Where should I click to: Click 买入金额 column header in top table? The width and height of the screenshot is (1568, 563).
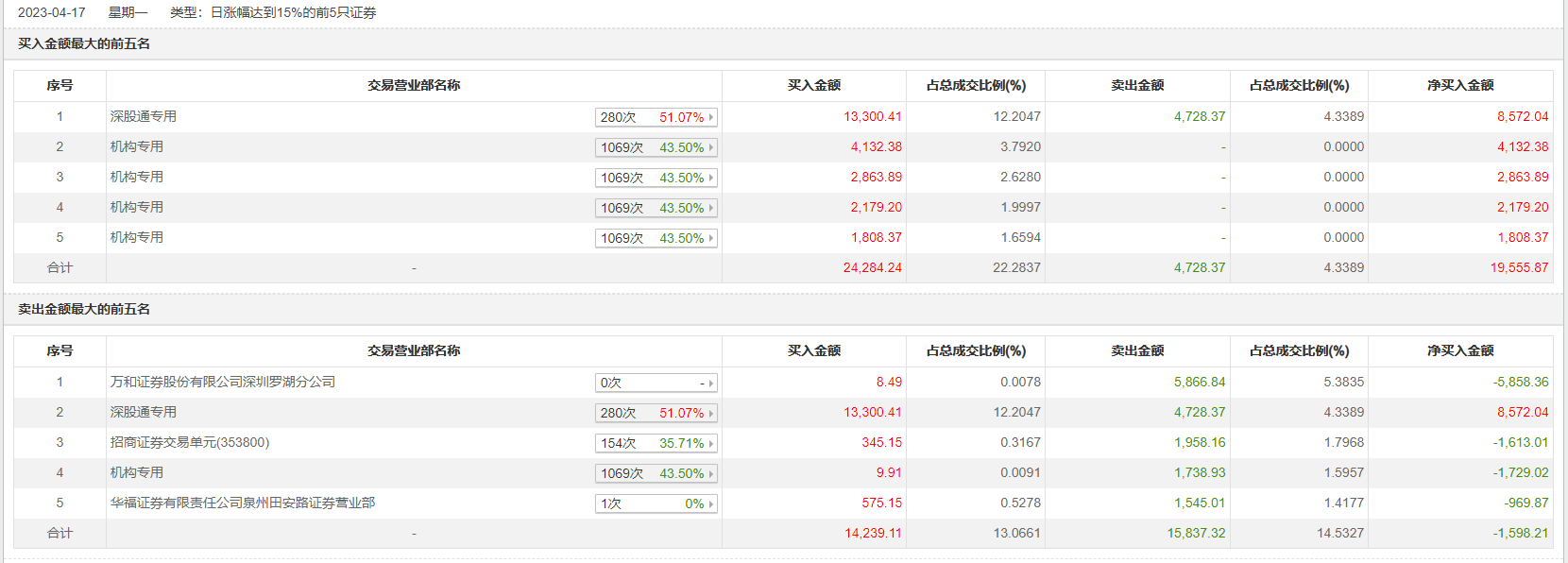click(x=814, y=85)
